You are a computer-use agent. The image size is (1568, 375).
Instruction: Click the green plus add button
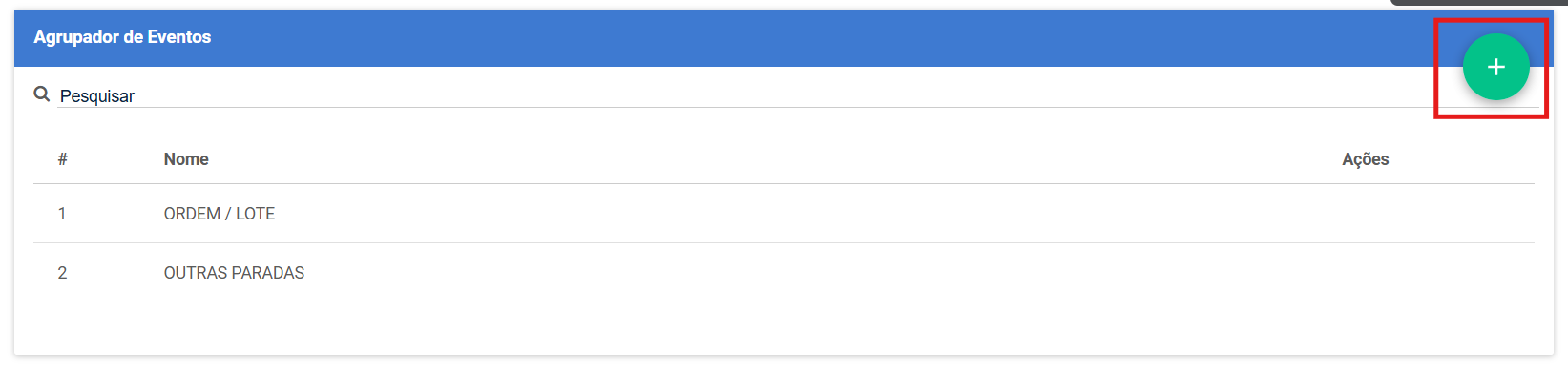(1495, 67)
